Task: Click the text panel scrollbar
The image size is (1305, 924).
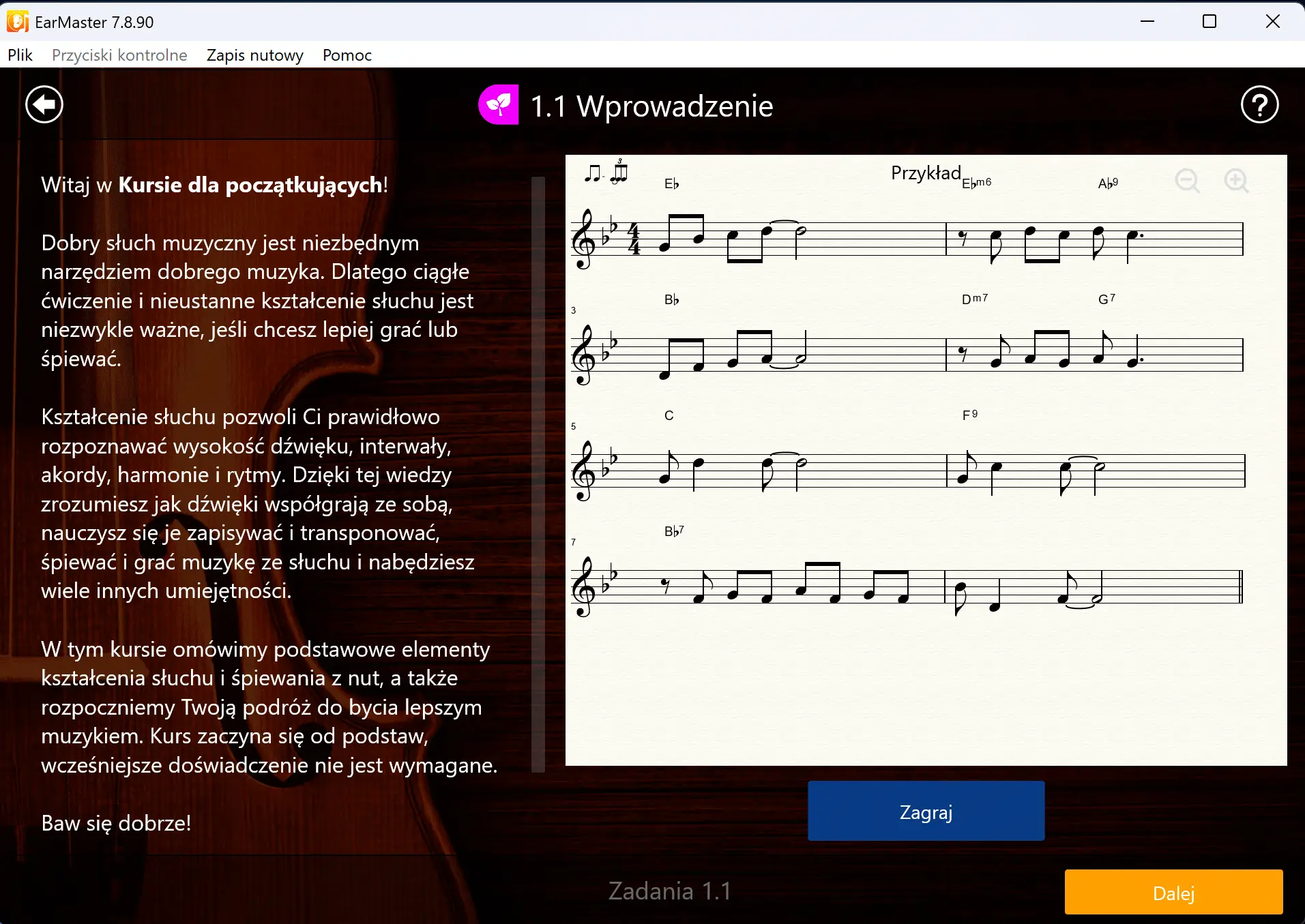Action: 538,475
